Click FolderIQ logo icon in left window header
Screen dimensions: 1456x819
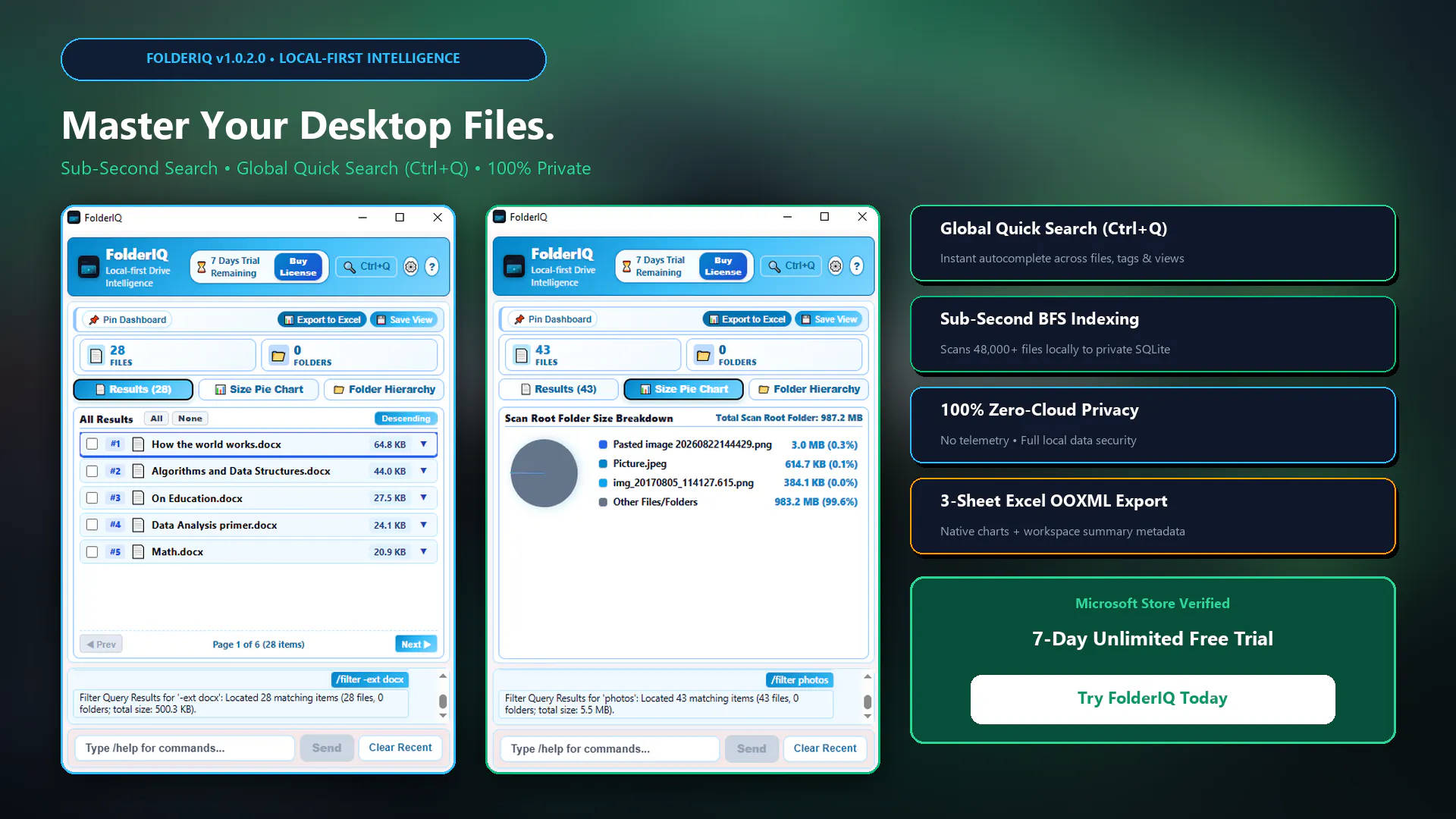click(x=89, y=267)
